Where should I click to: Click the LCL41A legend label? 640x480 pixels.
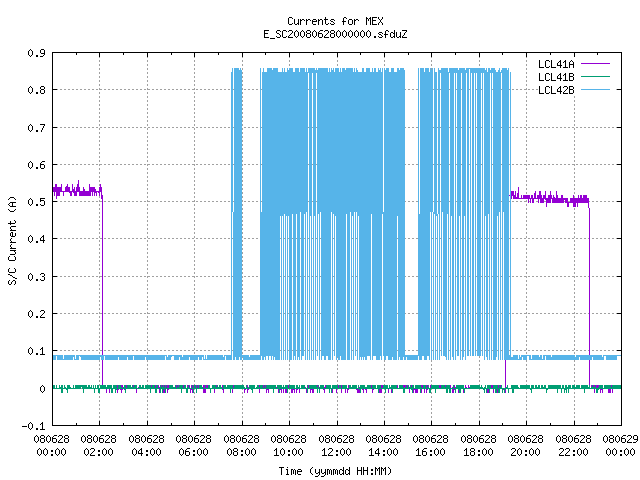pos(556,64)
